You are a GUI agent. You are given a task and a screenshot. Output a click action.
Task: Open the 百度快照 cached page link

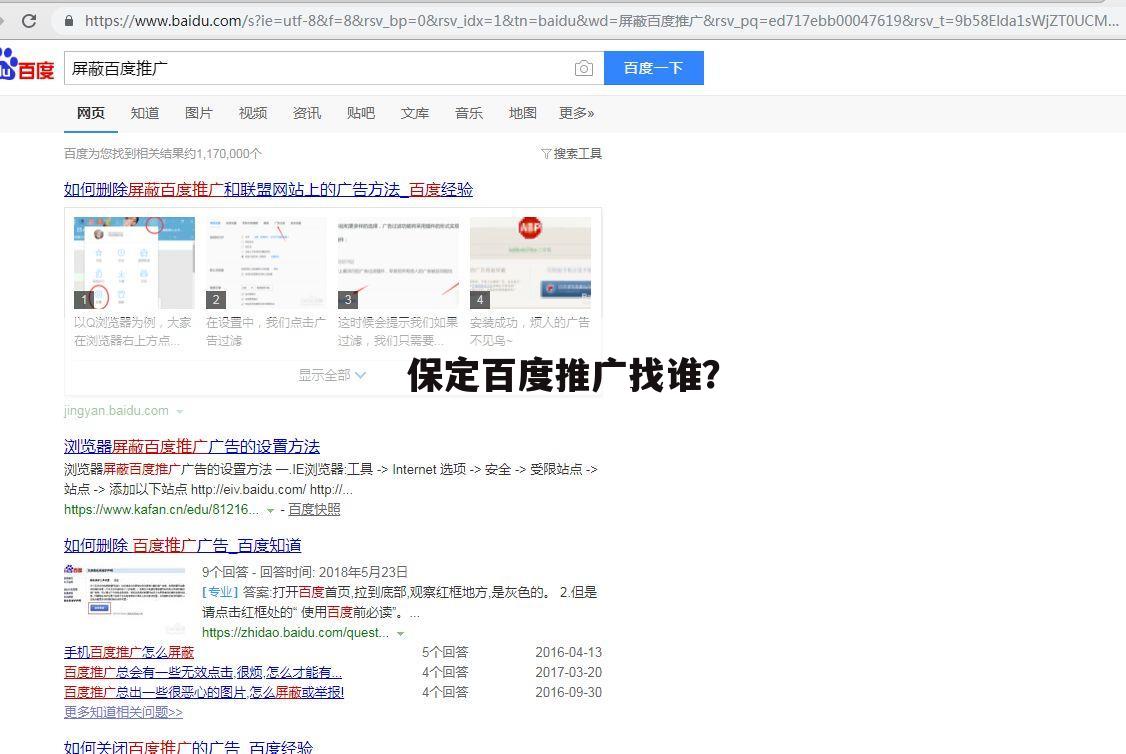coord(314,509)
